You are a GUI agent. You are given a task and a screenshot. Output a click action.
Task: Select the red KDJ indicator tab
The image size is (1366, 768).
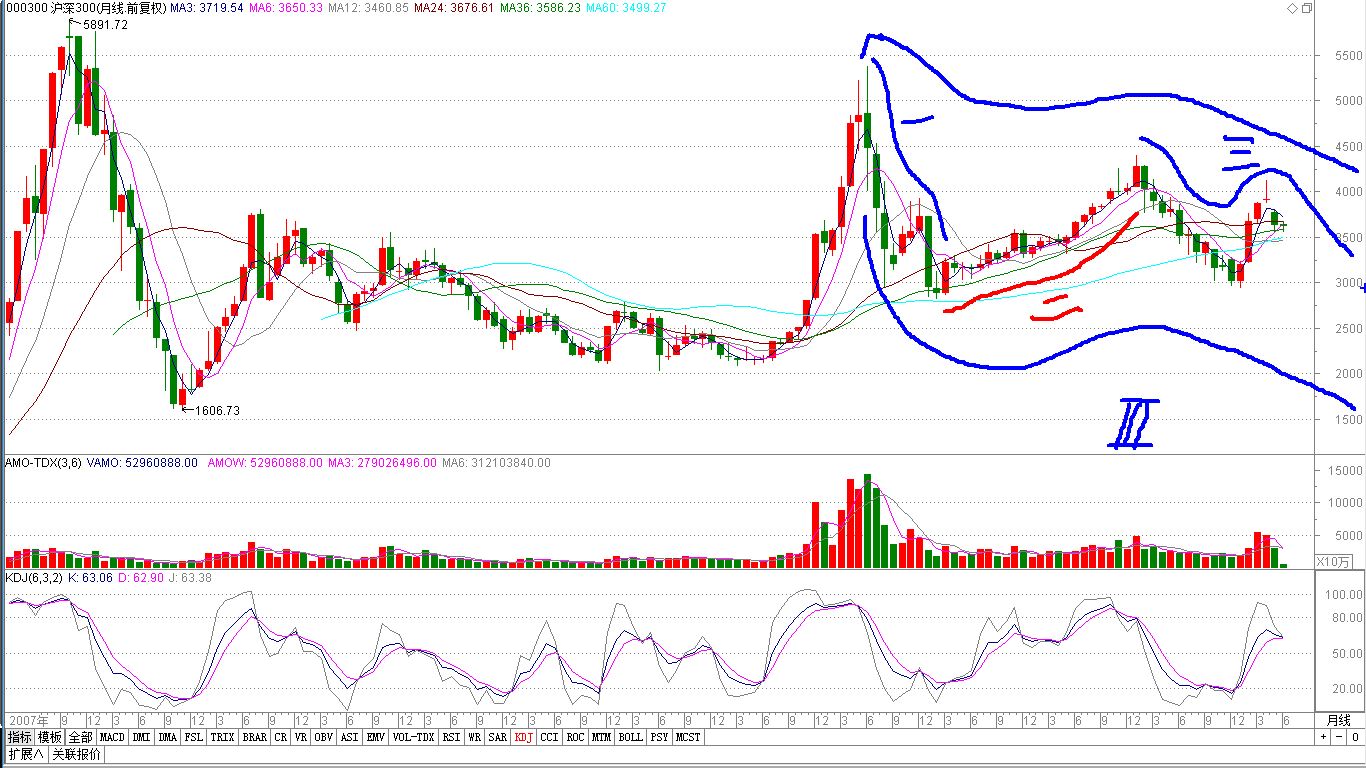click(x=524, y=737)
